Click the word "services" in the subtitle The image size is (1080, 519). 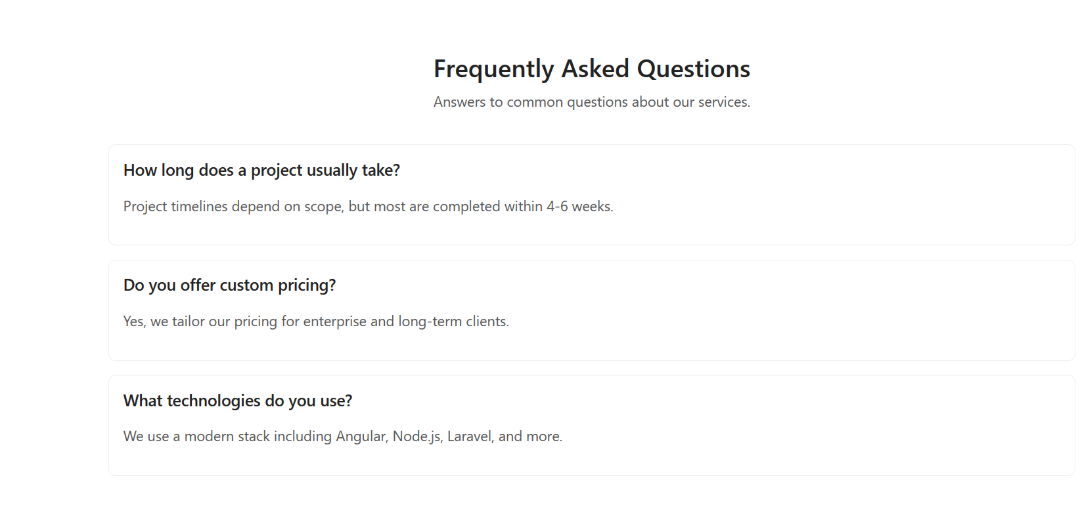(724, 102)
